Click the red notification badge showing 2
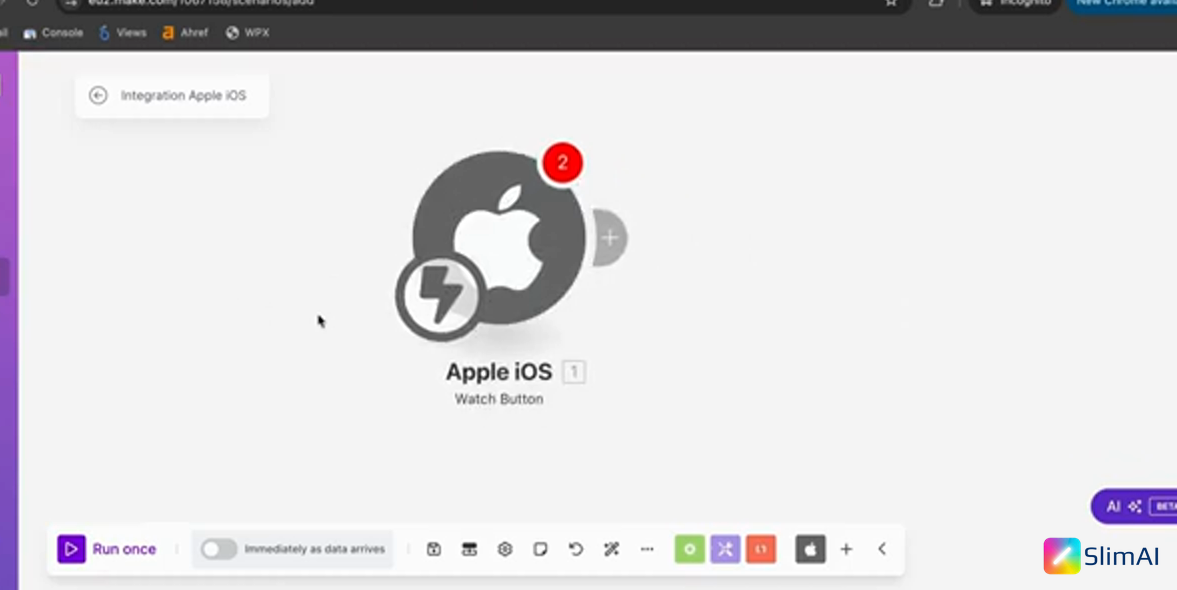 tap(561, 163)
